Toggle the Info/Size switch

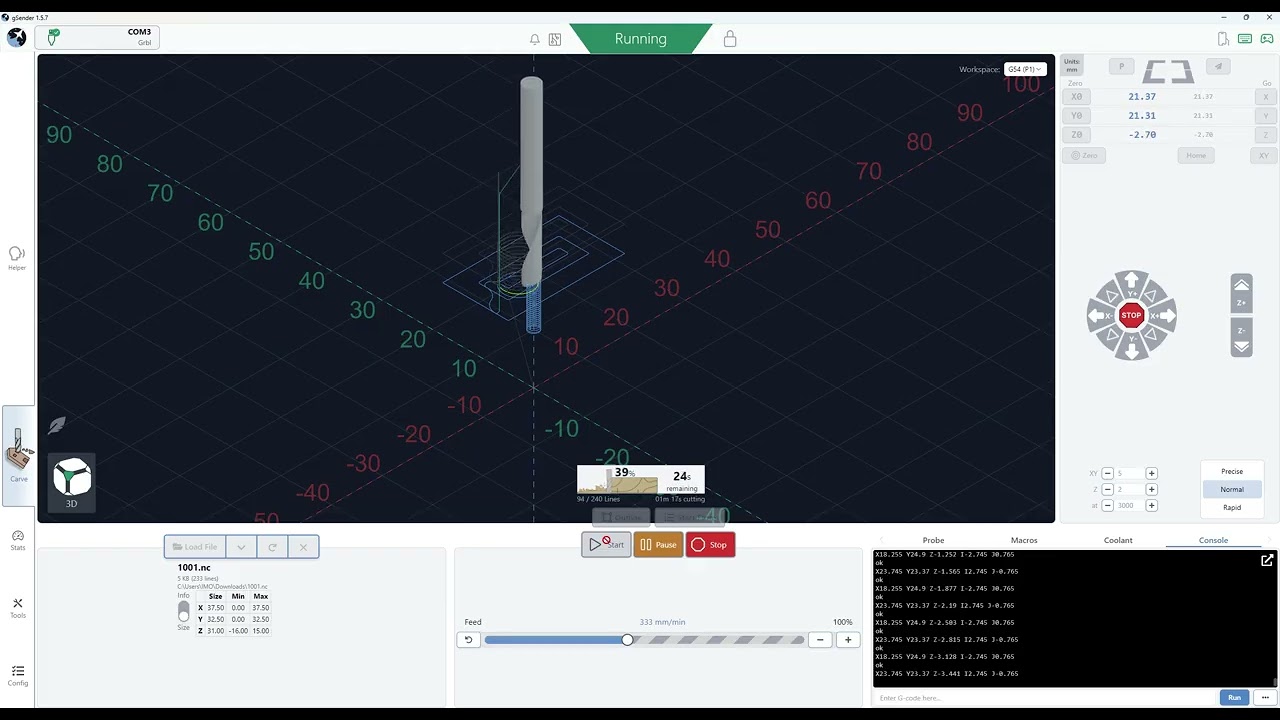click(x=183, y=611)
